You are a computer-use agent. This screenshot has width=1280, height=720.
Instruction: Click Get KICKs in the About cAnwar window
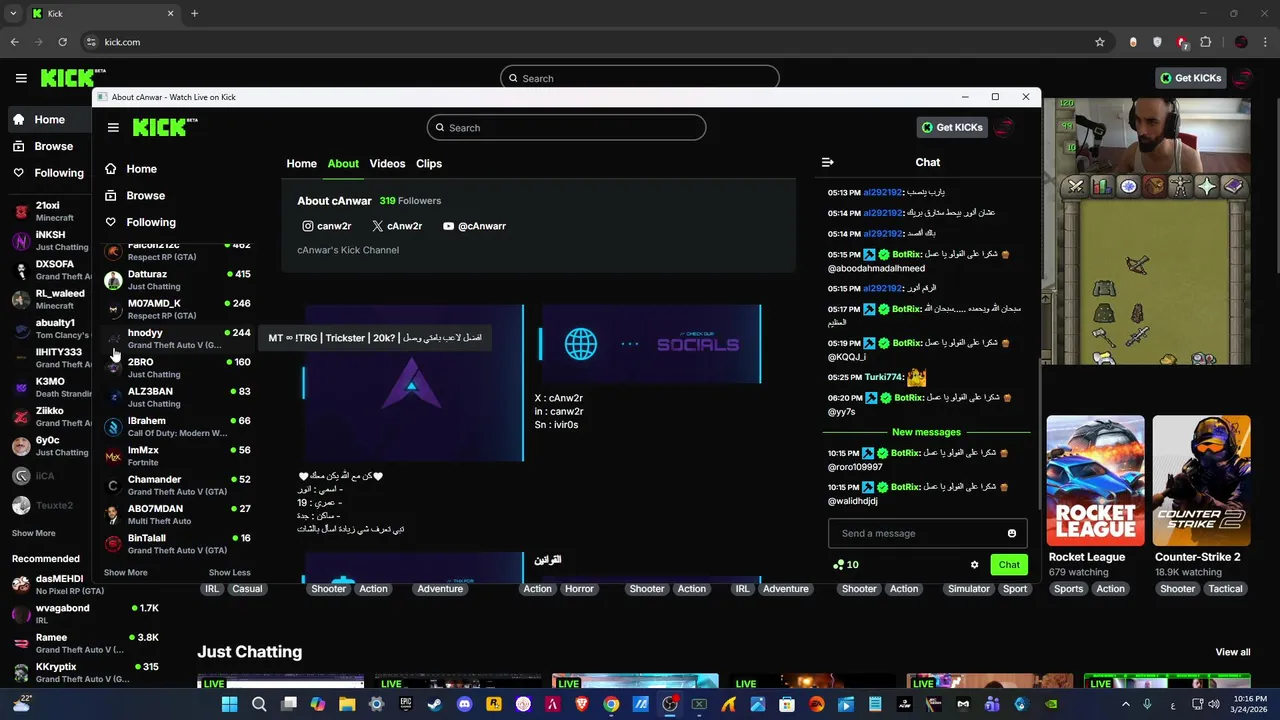pyautogui.click(x=952, y=127)
